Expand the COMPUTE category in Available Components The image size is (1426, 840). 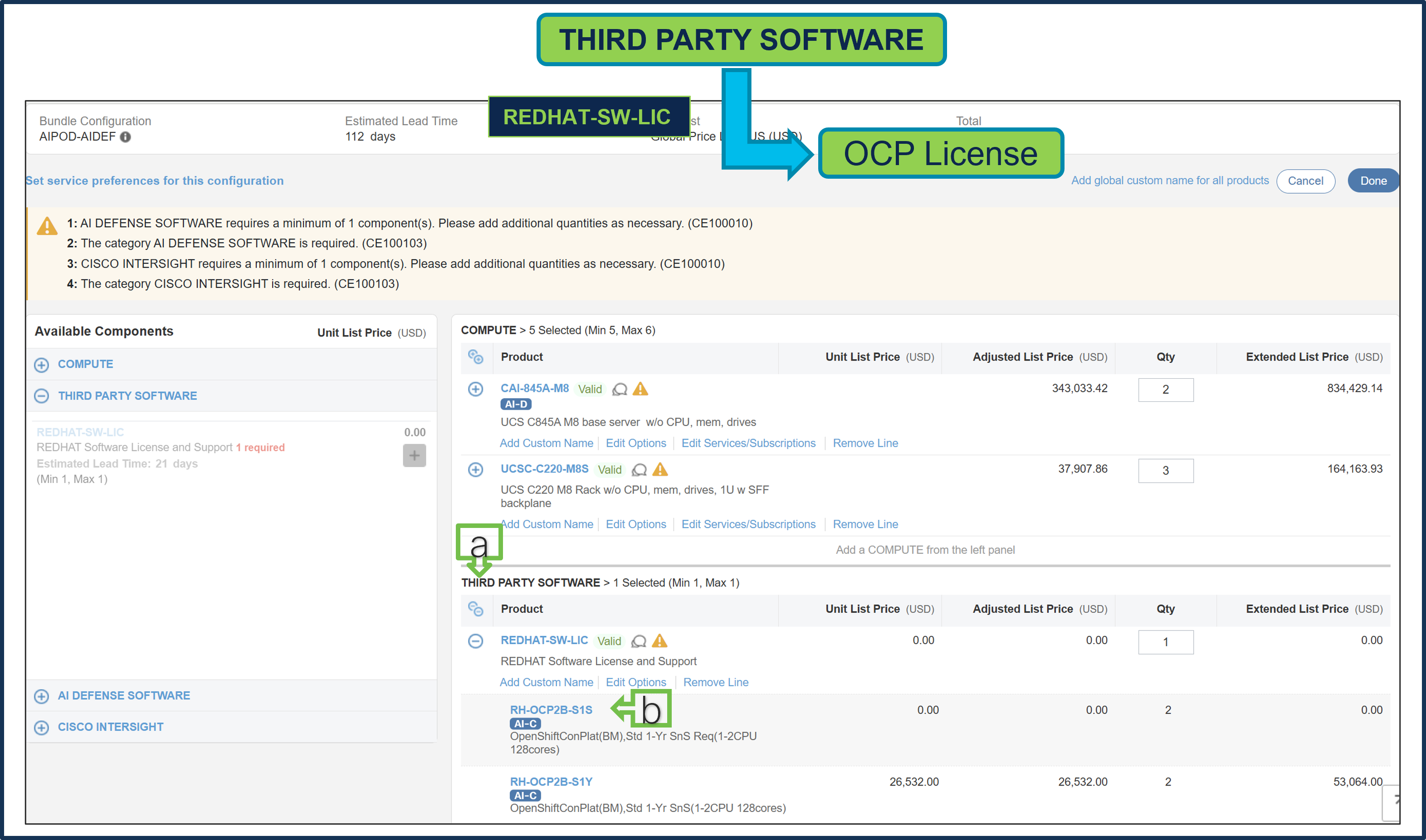pos(43,365)
